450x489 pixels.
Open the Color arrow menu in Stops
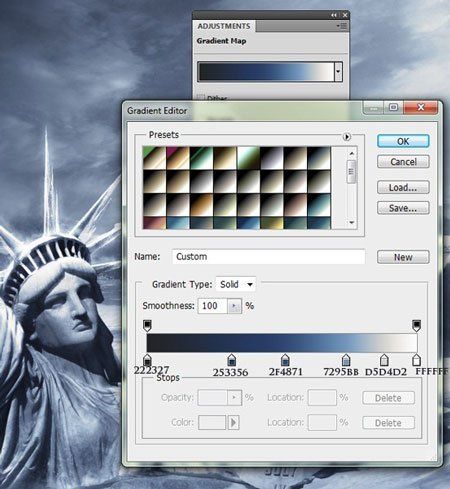[x=233, y=422]
